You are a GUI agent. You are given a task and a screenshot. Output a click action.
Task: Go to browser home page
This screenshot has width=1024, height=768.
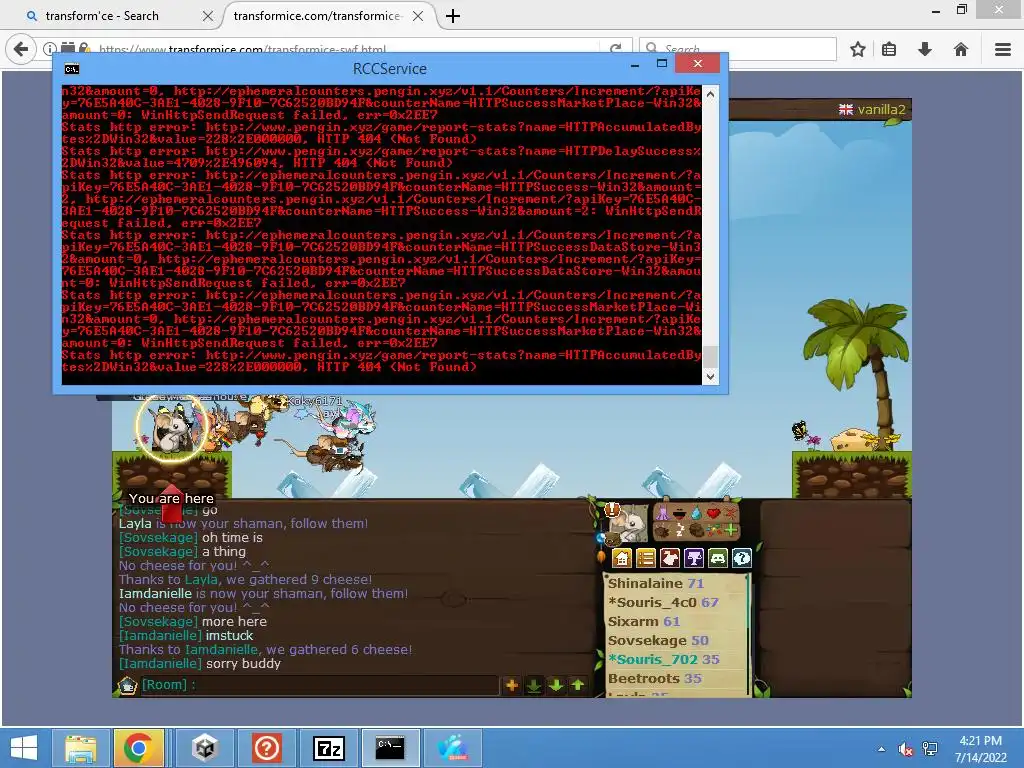pos(960,49)
